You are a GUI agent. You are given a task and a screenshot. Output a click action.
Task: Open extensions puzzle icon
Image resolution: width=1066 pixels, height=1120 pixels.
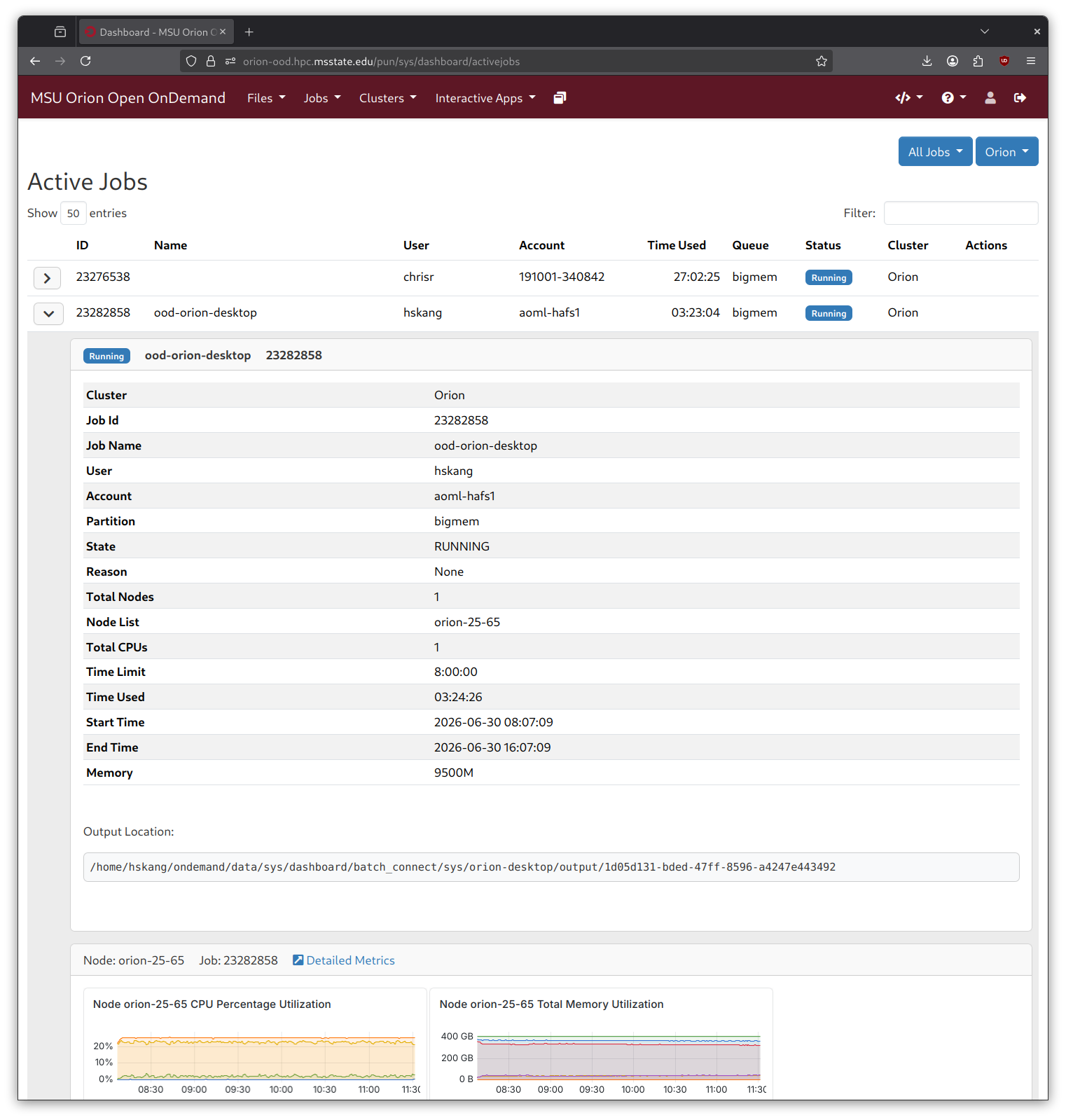(x=978, y=61)
